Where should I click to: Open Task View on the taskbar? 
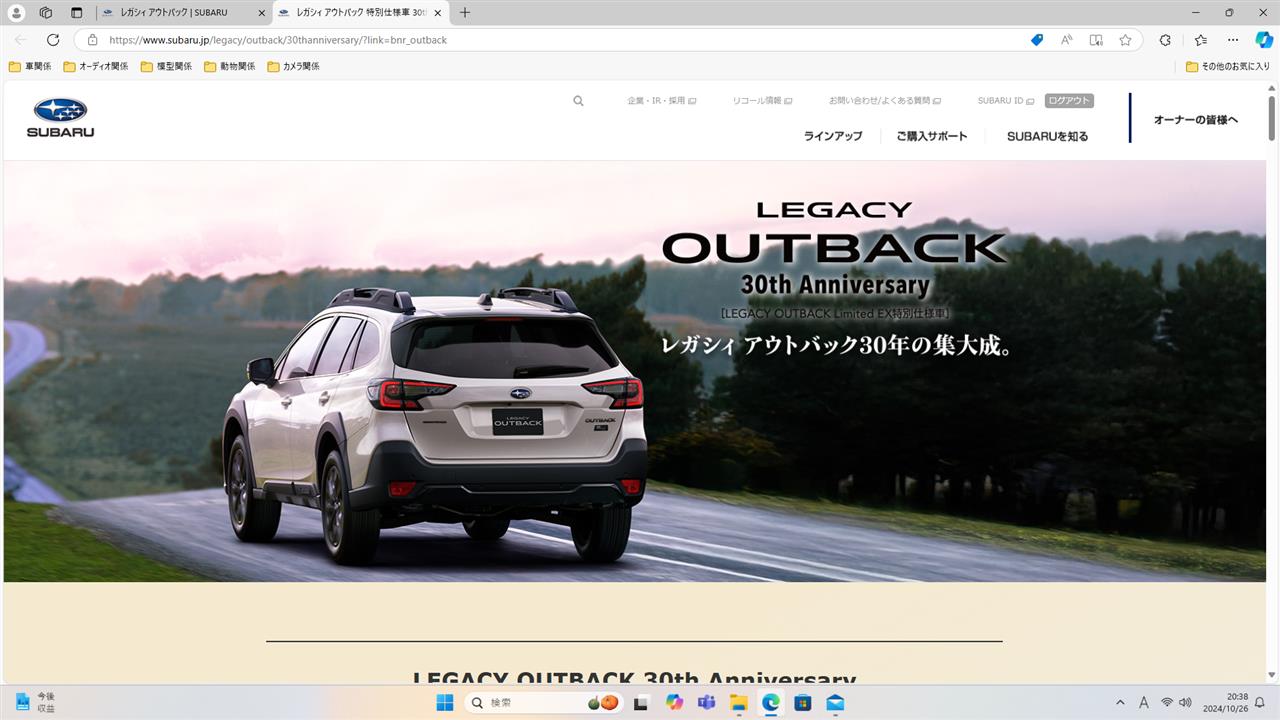[x=642, y=703]
